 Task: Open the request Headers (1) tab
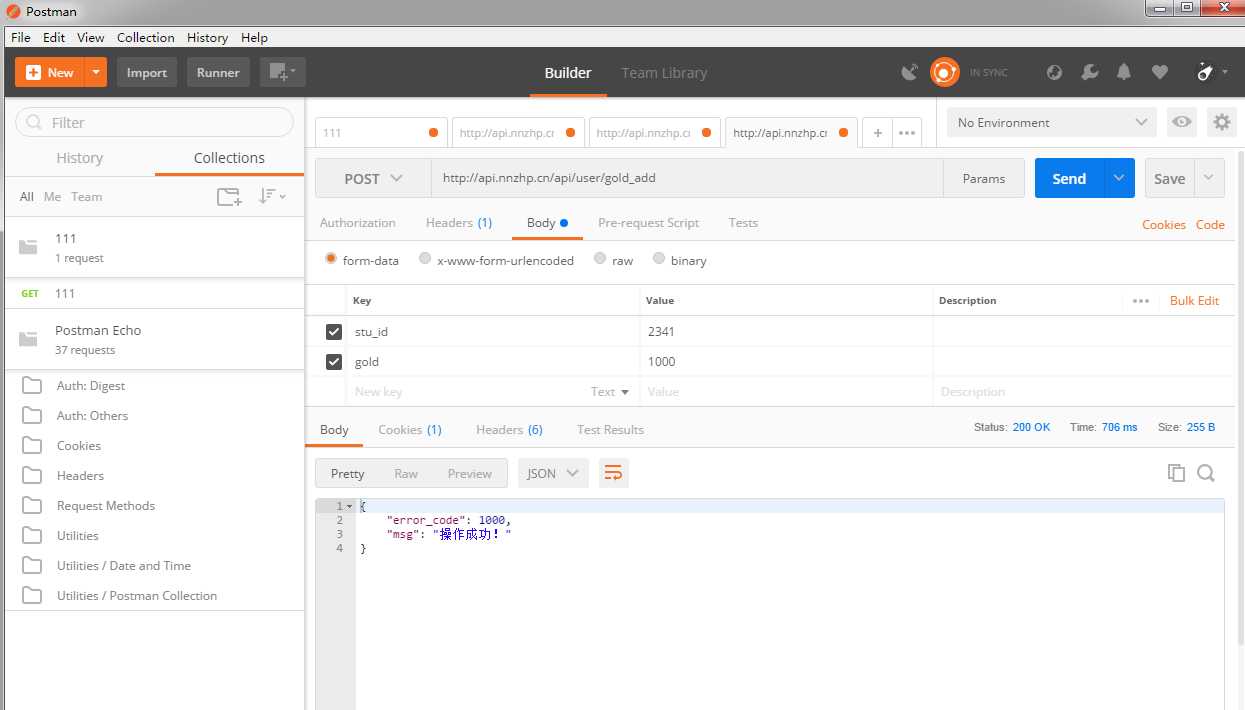pos(459,223)
